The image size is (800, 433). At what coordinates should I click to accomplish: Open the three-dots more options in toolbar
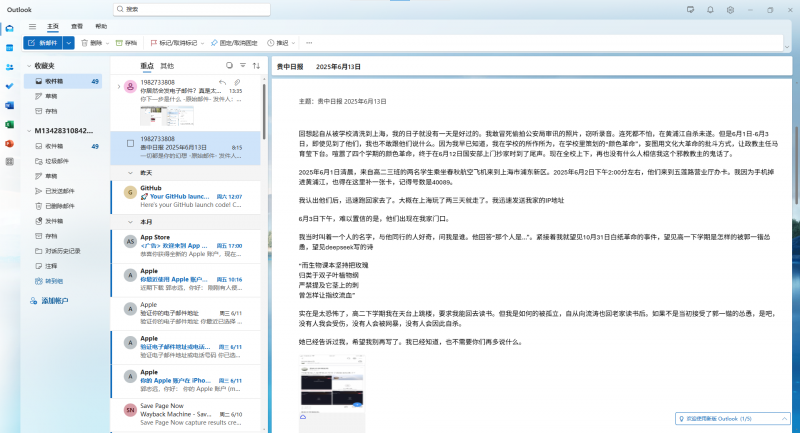pos(309,43)
